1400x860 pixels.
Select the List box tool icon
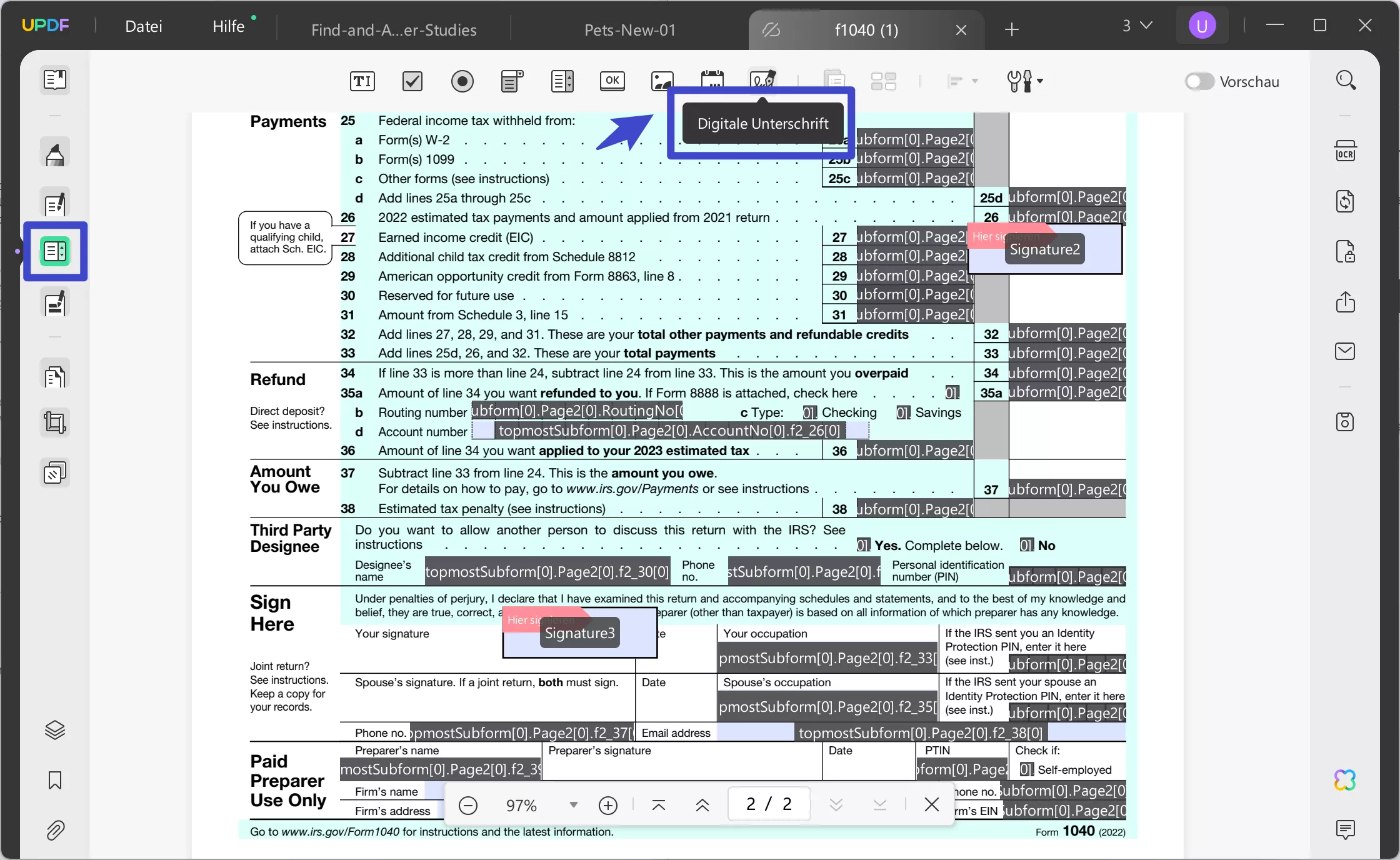coord(562,81)
